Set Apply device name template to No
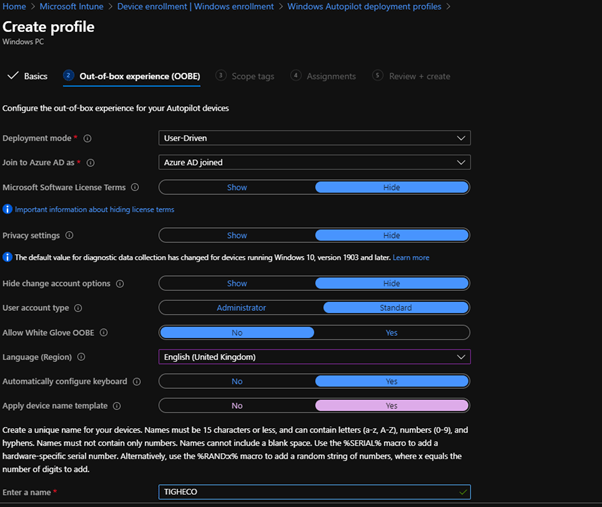The width and height of the screenshot is (602, 507). [237, 406]
